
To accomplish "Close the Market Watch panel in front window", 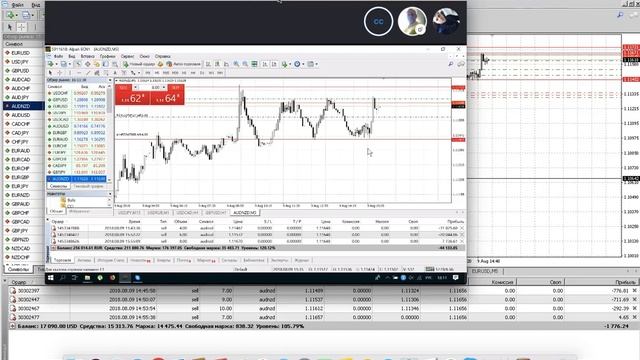I will [x=109, y=80].
